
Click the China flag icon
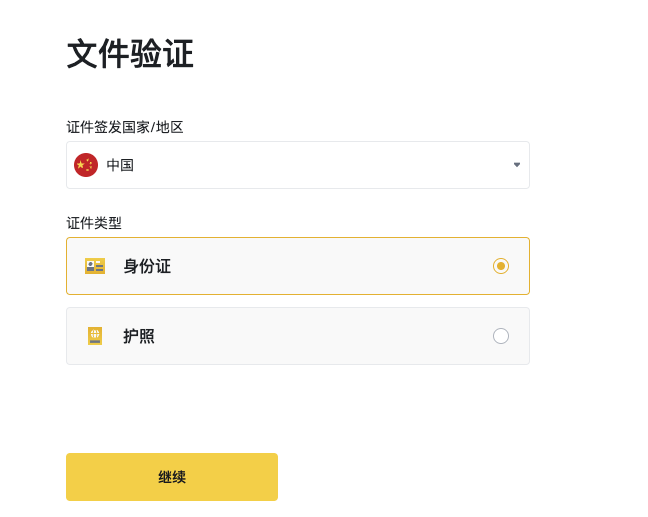(86, 165)
